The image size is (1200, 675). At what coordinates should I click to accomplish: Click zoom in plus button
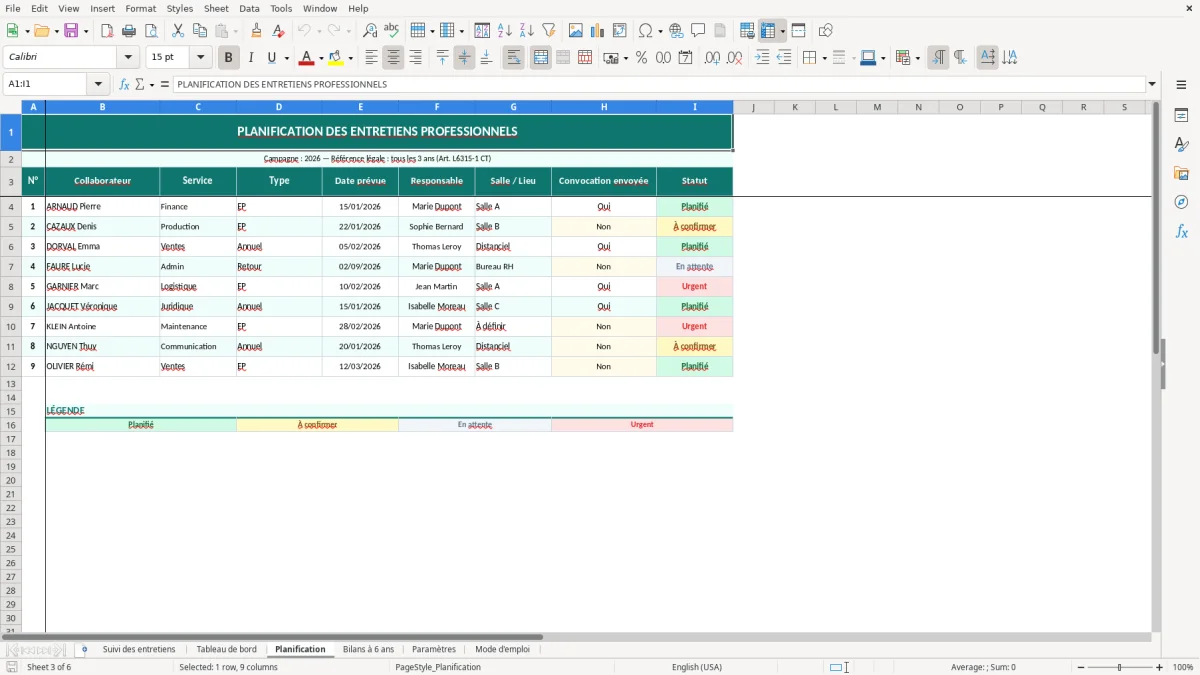[x=1159, y=667]
